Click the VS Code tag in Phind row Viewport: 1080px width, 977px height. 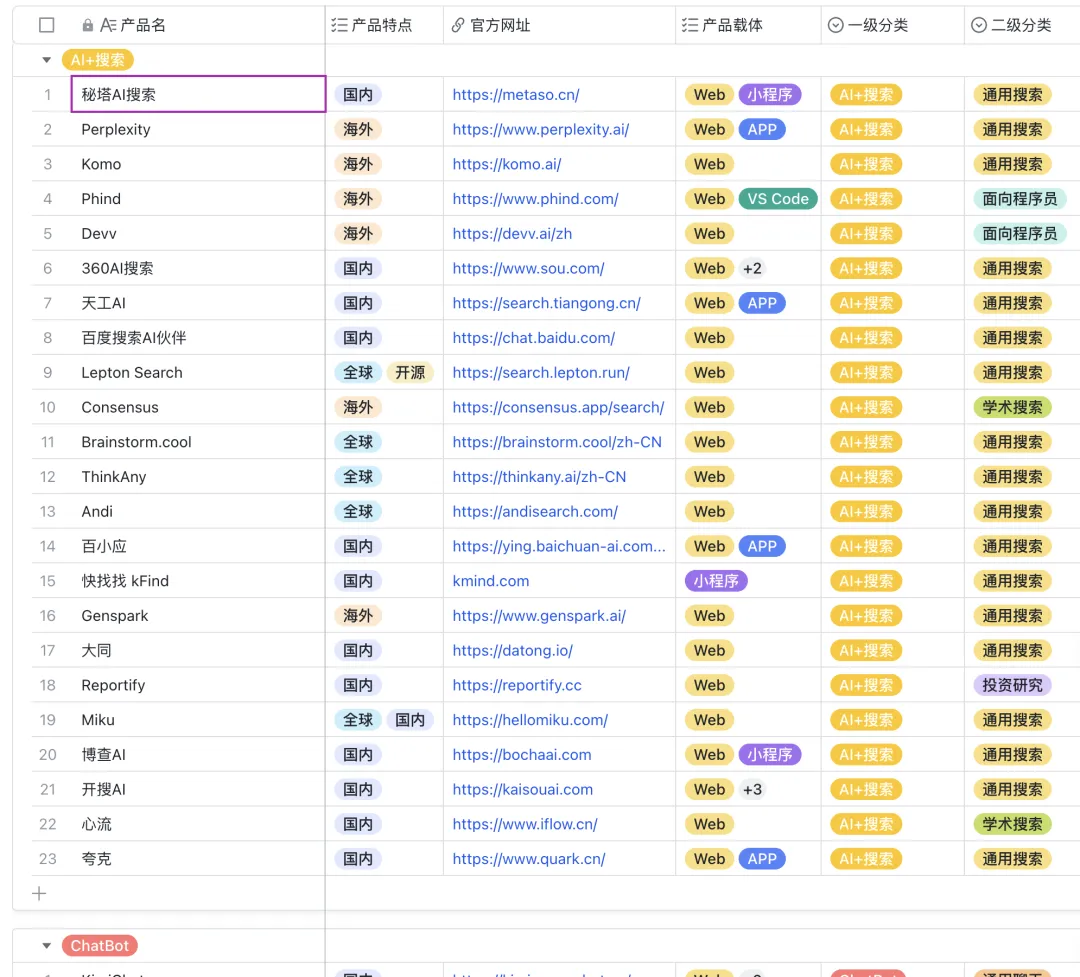[x=778, y=199]
